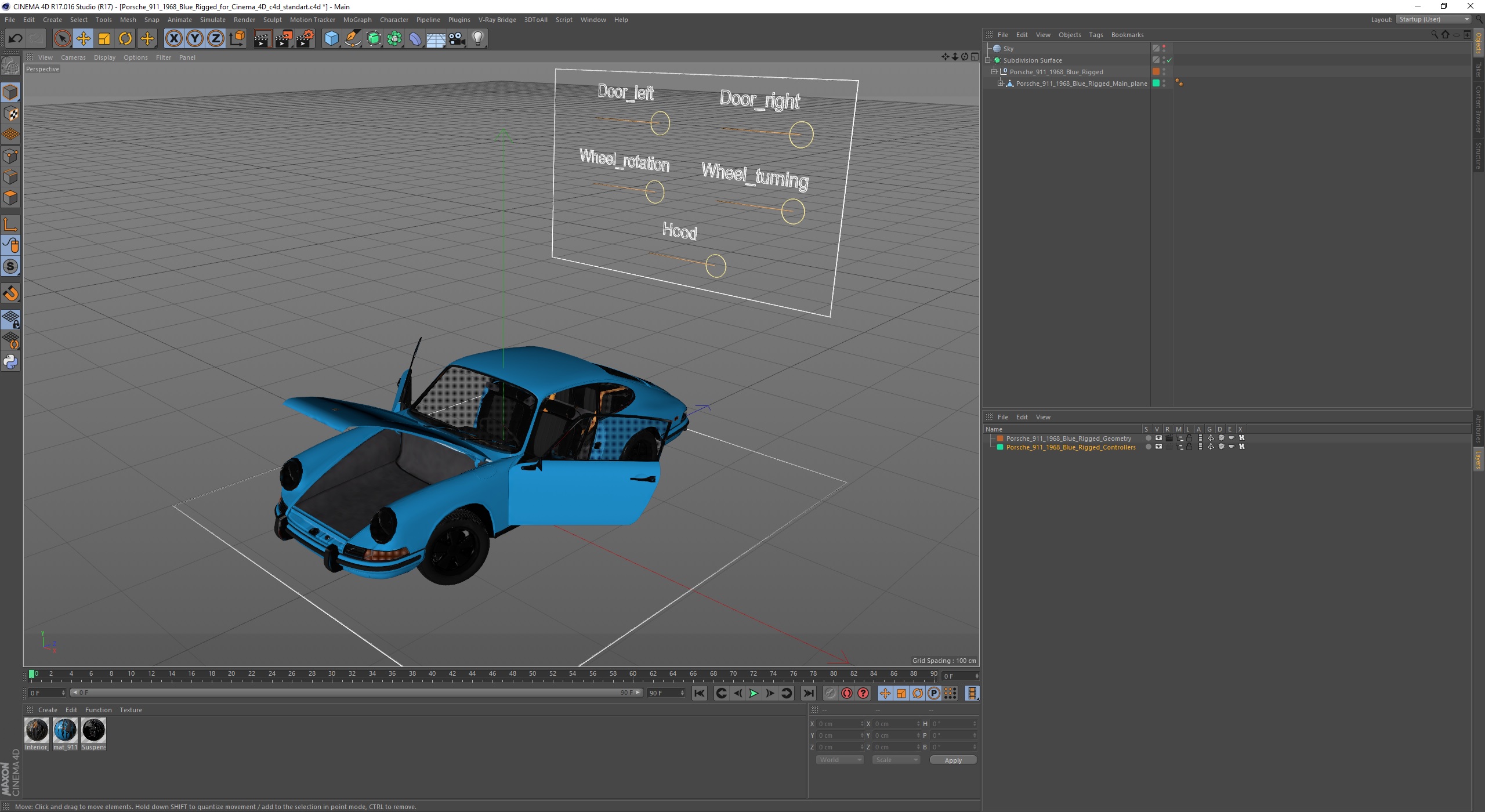The height and width of the screenshot is (812, 1485).
Task: Toggle Subdivision Surface enabled checkmark
Action: 1169,60
